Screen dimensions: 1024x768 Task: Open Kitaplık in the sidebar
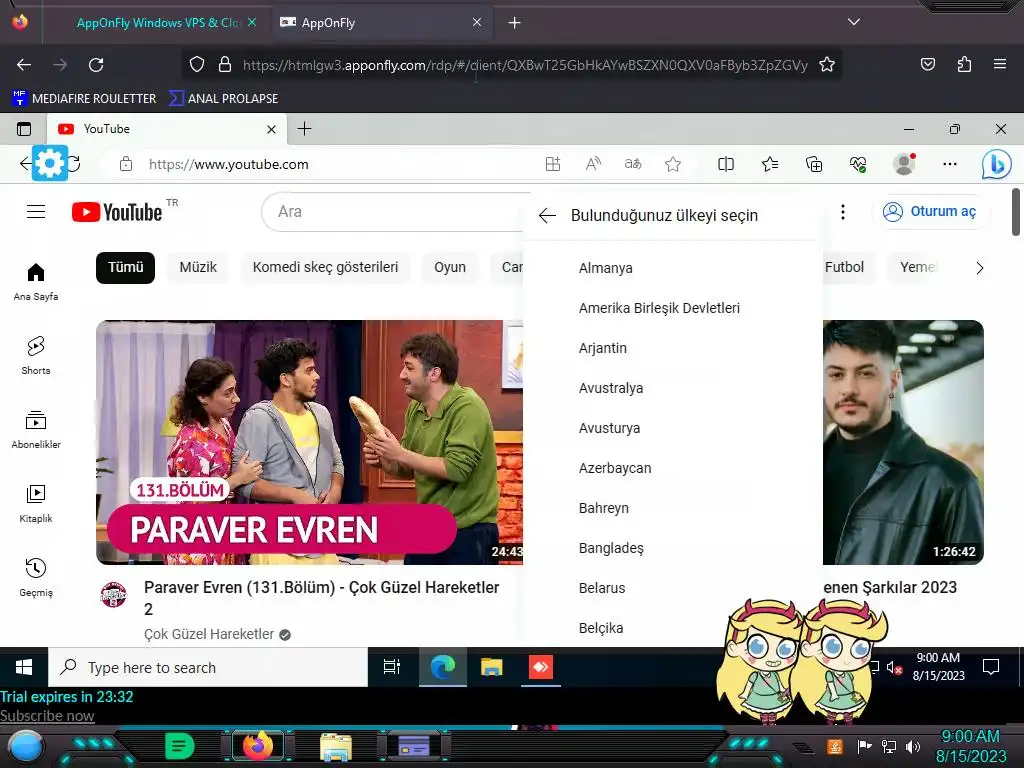[x=36, y=504]
